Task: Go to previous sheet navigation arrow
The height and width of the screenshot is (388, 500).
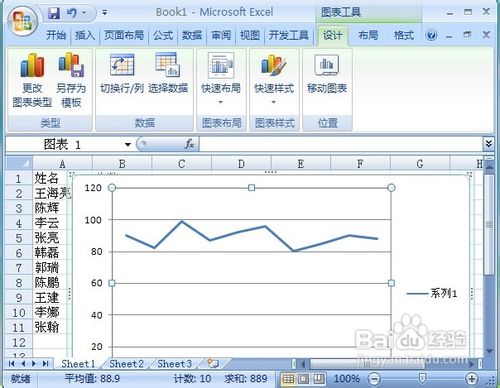Action: click(x=23, y=363)
